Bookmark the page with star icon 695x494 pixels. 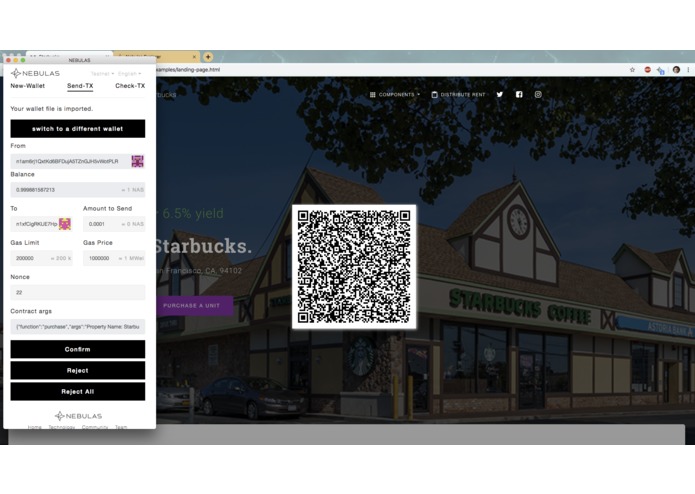coord(633,70)
